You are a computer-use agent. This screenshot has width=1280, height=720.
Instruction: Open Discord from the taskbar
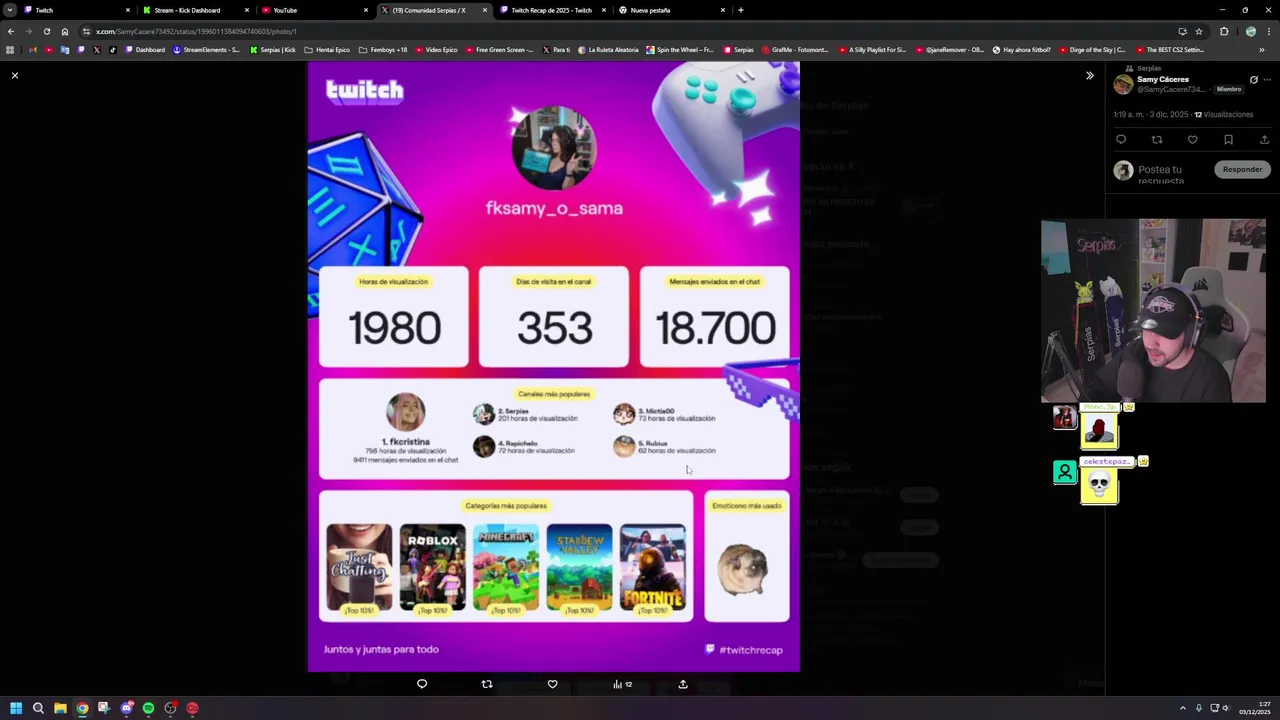pos(126,708)
